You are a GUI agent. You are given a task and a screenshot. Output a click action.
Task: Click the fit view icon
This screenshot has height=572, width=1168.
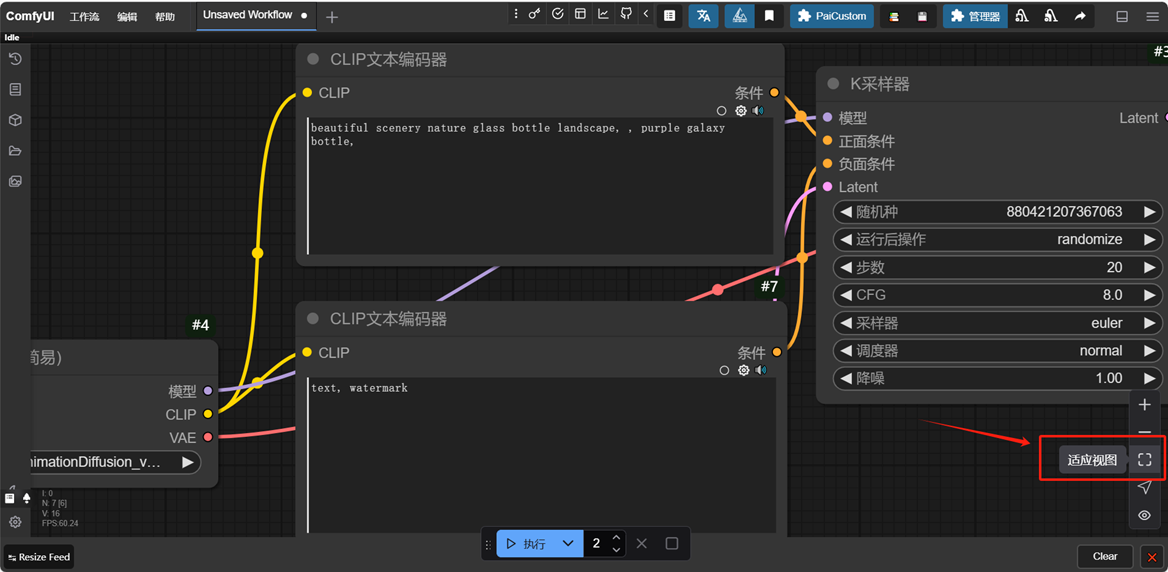1145,460
